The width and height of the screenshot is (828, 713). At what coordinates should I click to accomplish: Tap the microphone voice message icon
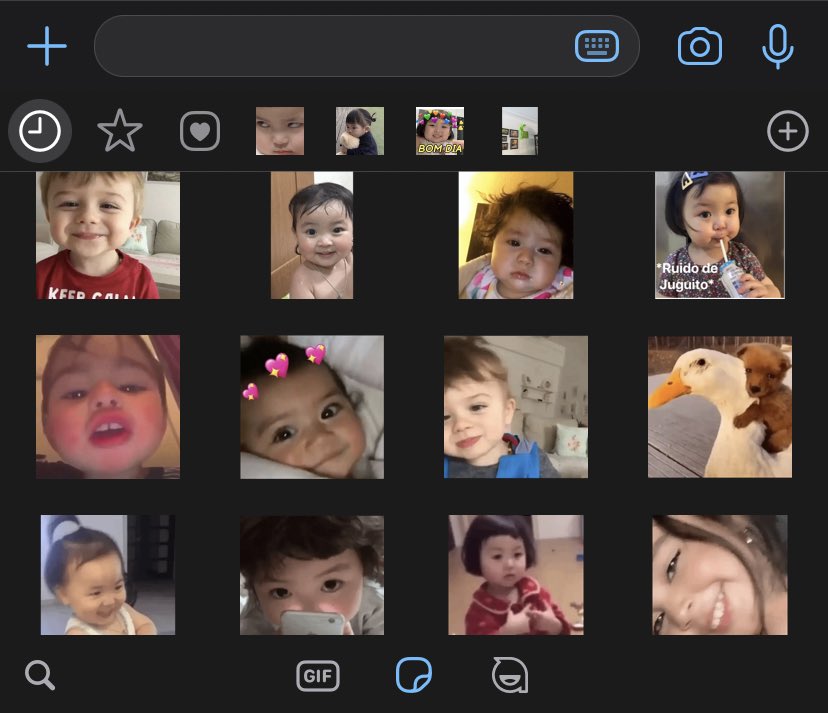[x=778, y=46]
